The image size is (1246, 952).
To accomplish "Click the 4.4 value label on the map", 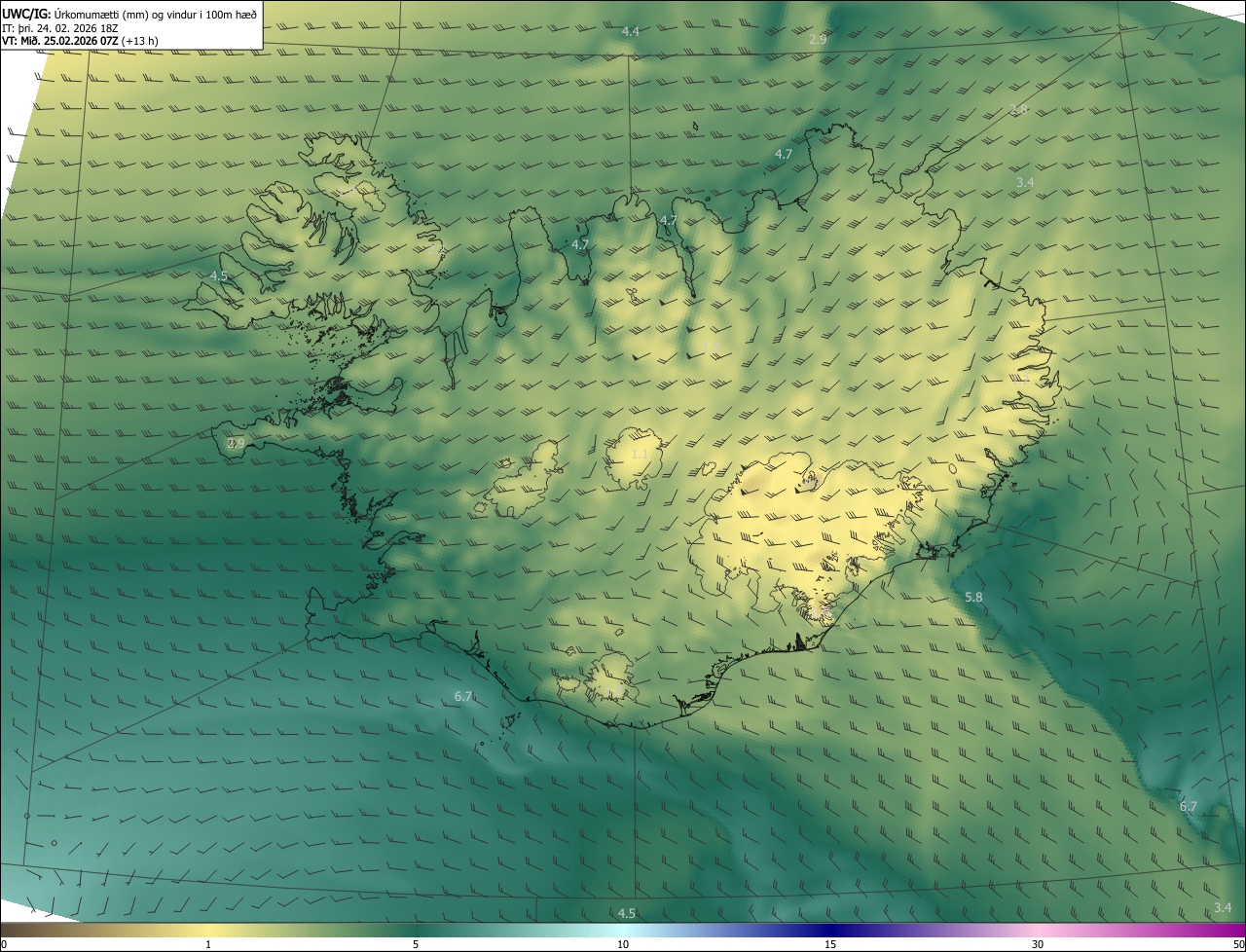I will click(631, 32).
